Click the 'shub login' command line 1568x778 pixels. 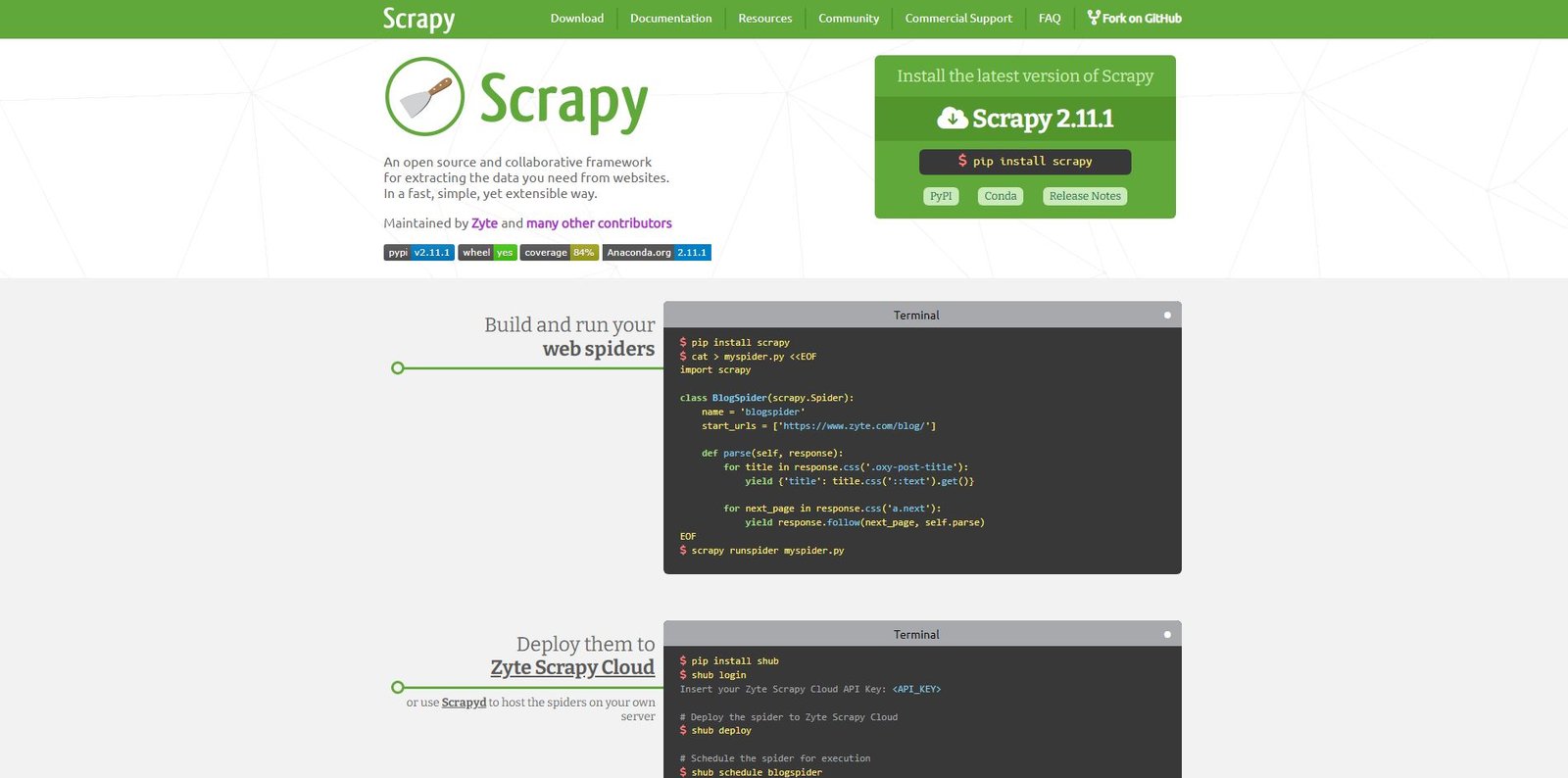712,675
